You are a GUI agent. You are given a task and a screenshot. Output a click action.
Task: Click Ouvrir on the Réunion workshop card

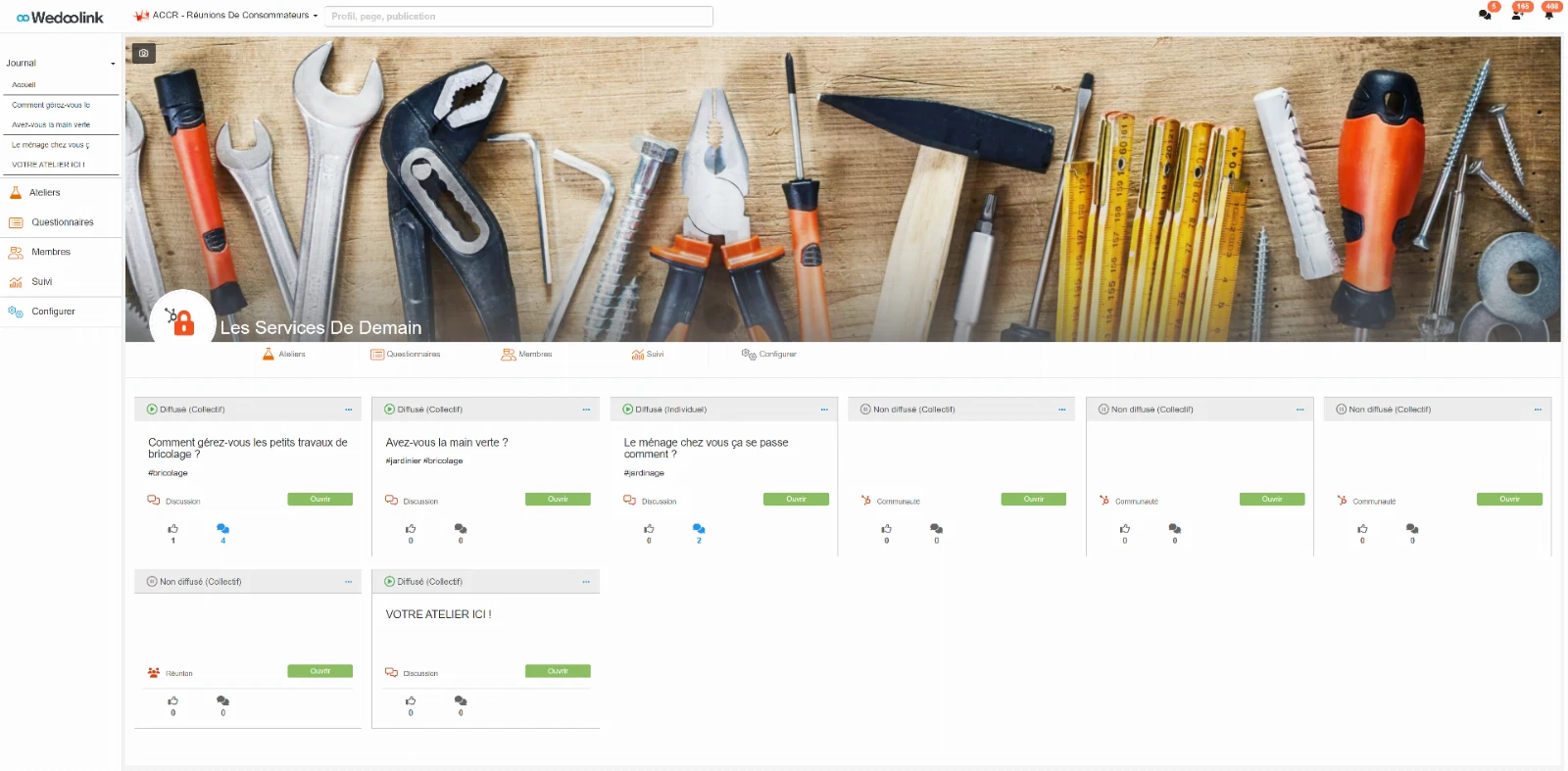point(320,671)
